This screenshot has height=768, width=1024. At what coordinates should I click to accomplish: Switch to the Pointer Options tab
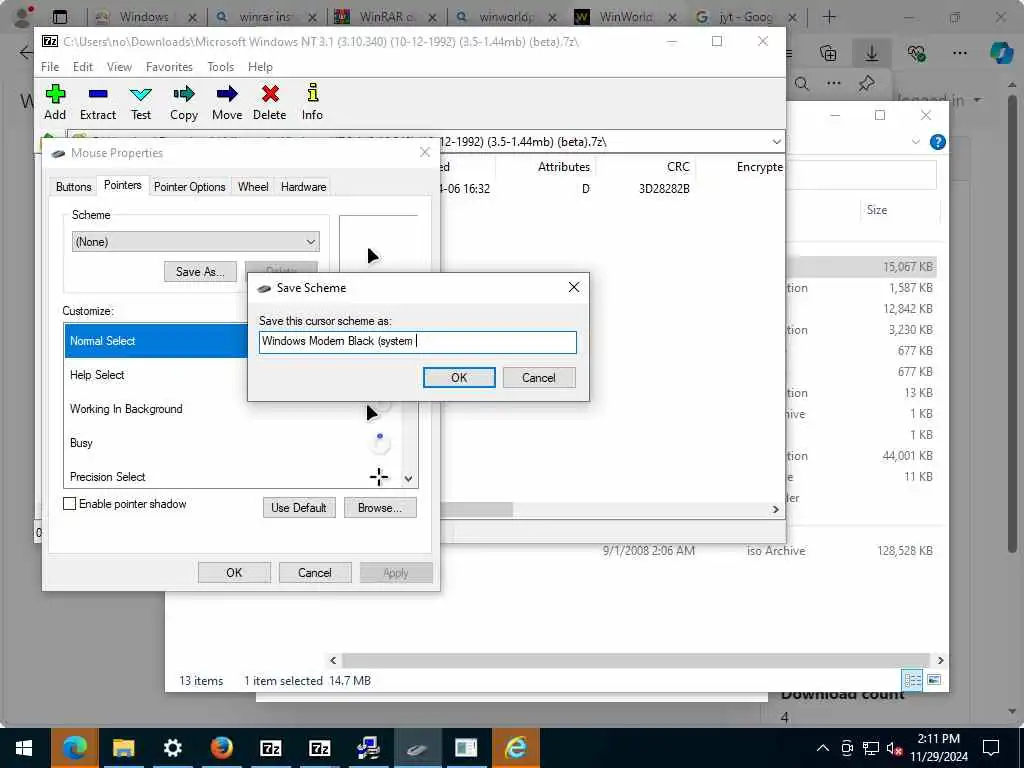[189, 187]
